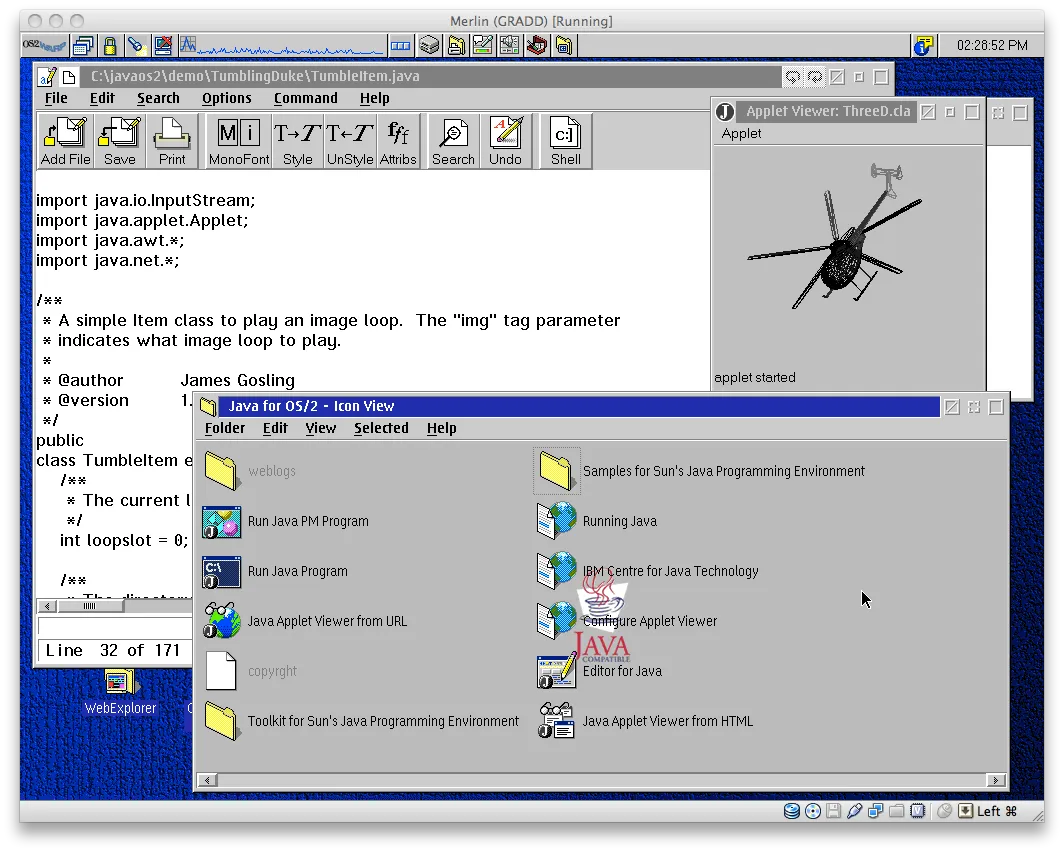Click the Add File toolbar button in editor
The width and height of the screenshot is (1064, 852).
coord(65,141)
